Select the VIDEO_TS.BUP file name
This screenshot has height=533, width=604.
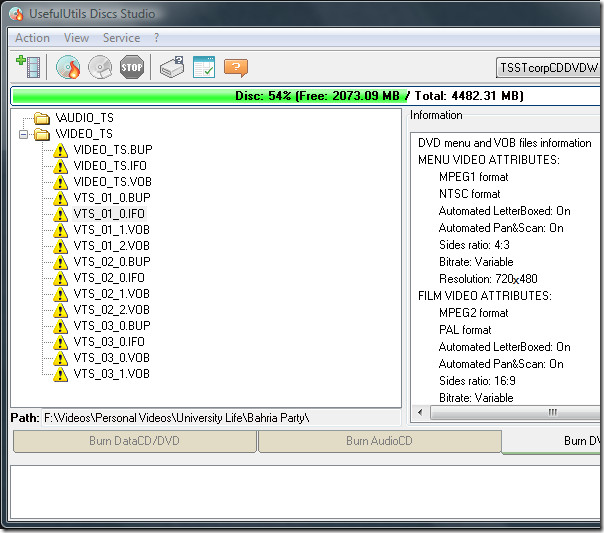point(113,150)
